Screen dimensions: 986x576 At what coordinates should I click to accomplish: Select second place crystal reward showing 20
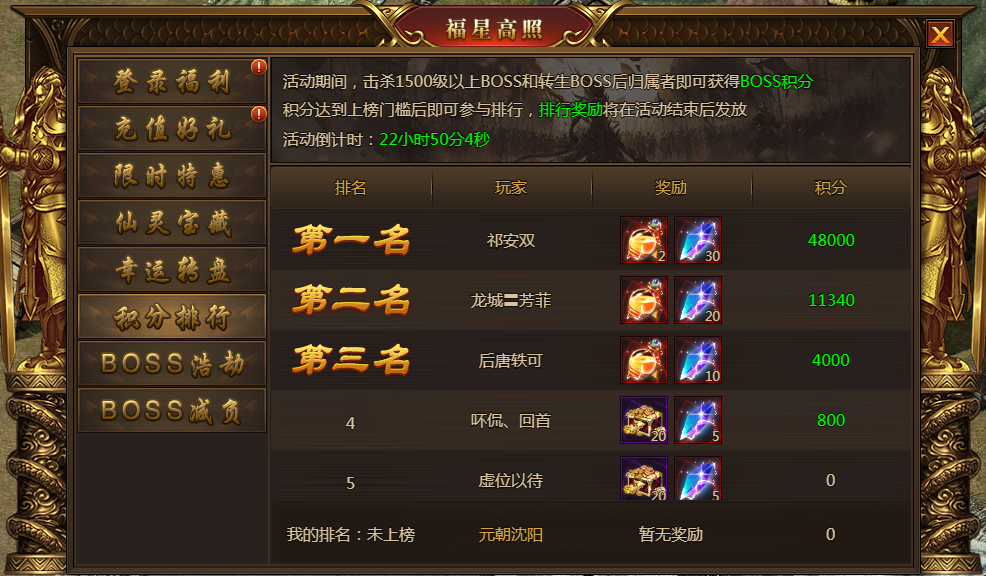[x=698, y=300]
